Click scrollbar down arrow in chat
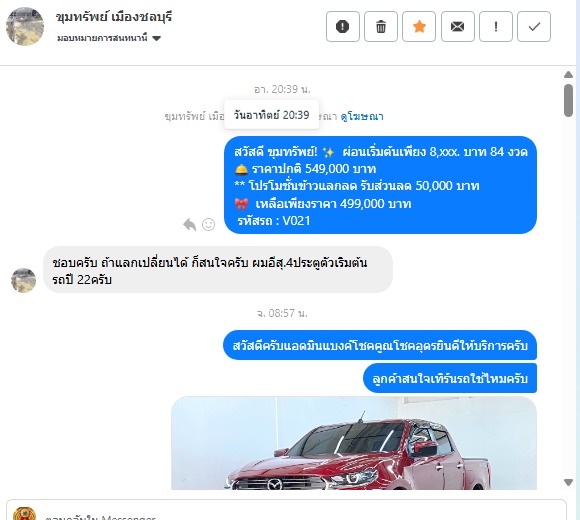This screenshot has width=580, height=520. (x=569, y=482)
